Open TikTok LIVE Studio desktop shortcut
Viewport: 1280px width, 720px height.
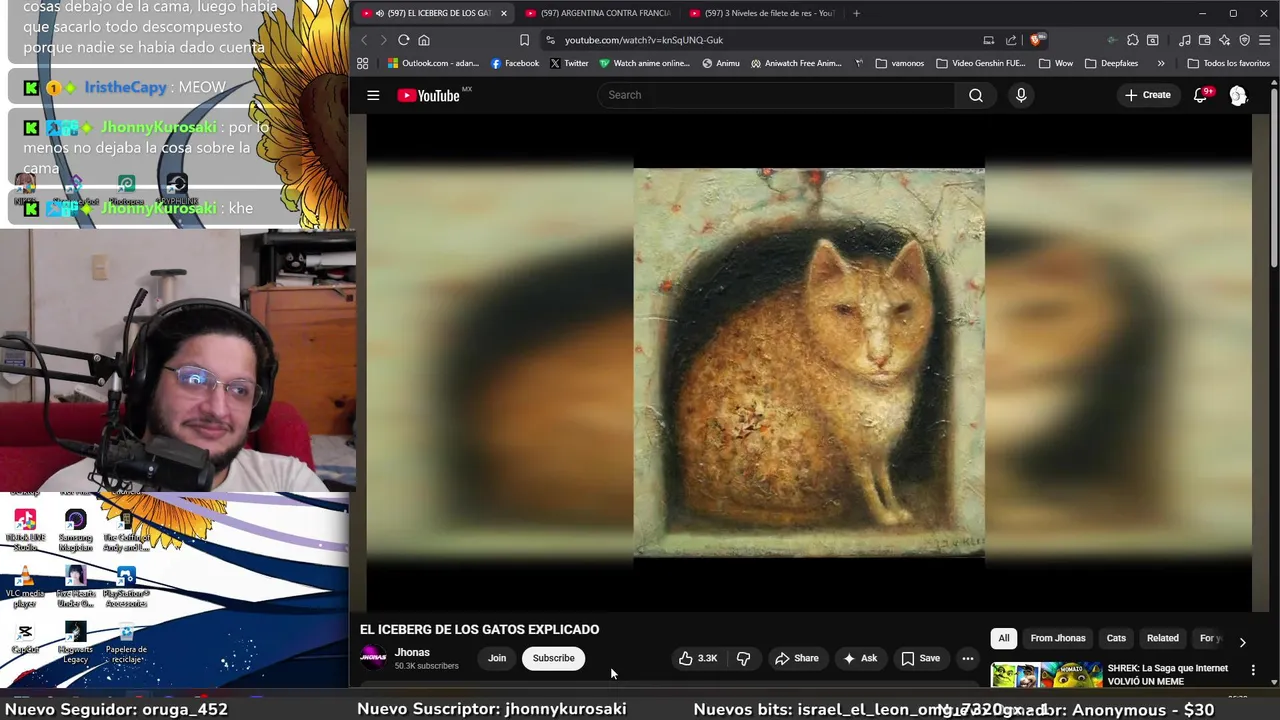click(25, 530)
